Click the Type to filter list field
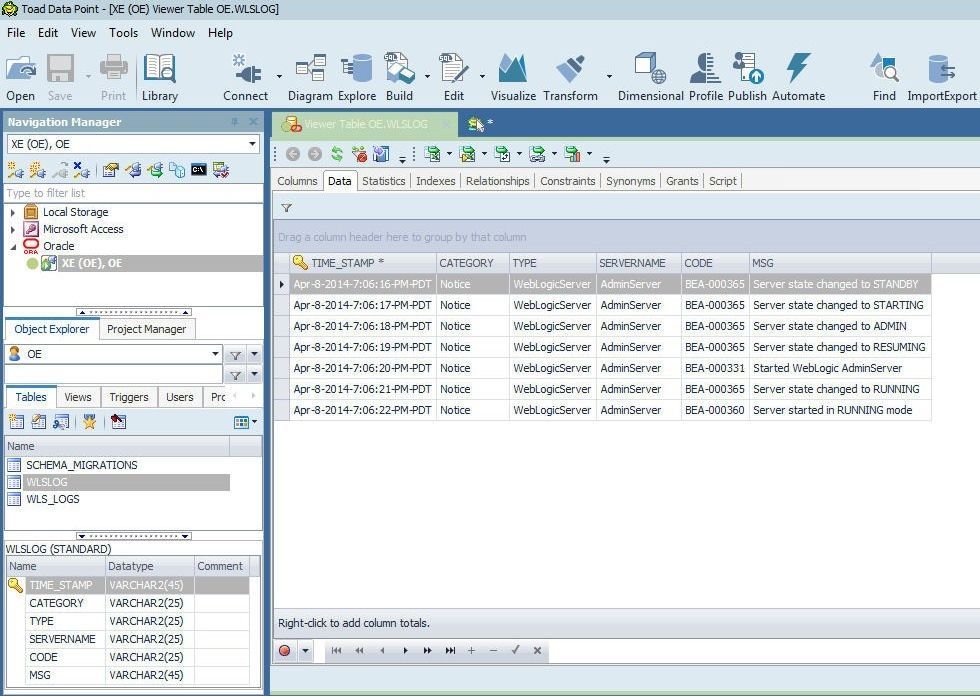The width and height of the screenshot is (980, 696). pos(133,193)
